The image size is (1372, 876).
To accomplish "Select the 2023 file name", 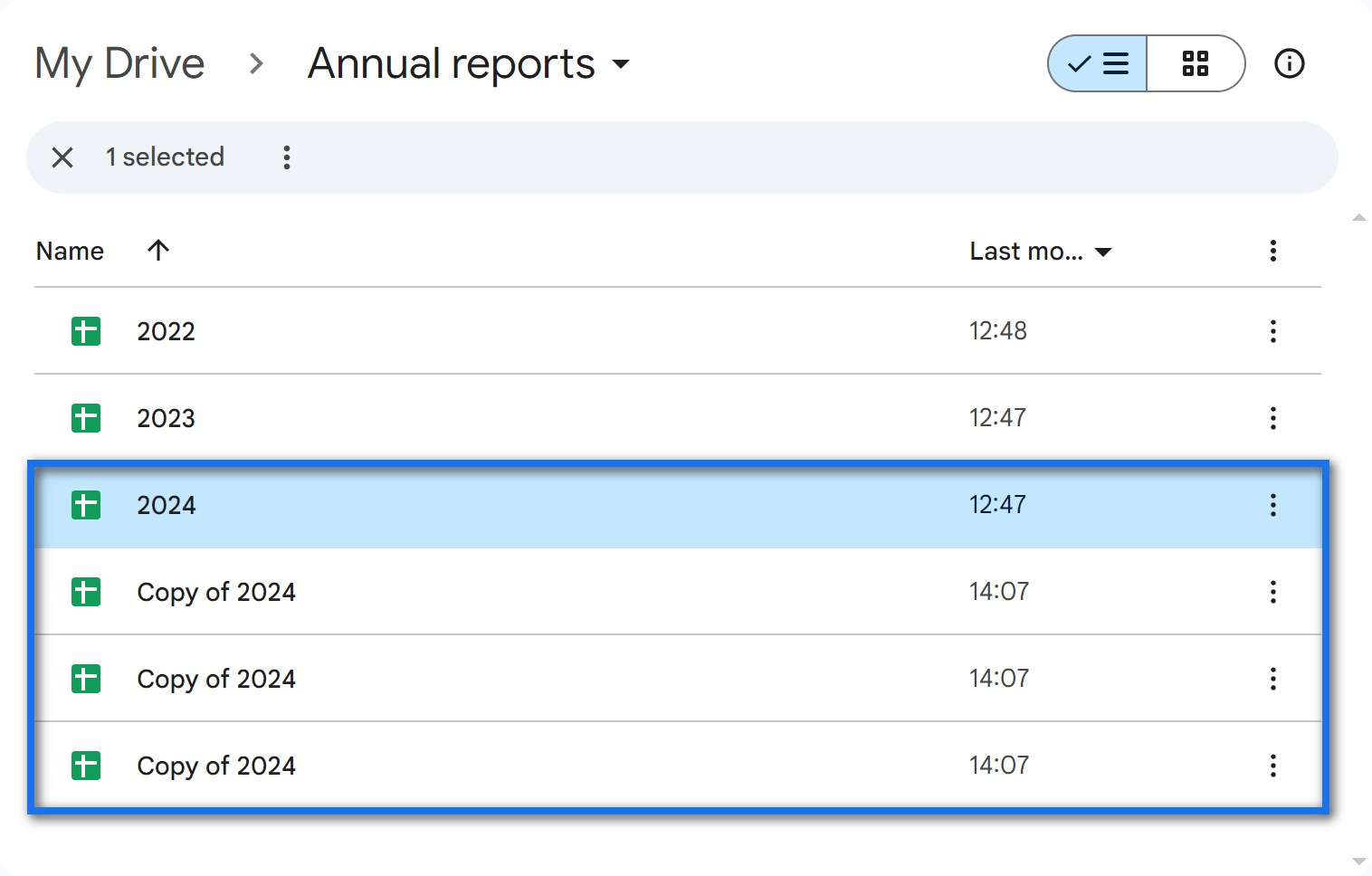I will coord(167,418).
